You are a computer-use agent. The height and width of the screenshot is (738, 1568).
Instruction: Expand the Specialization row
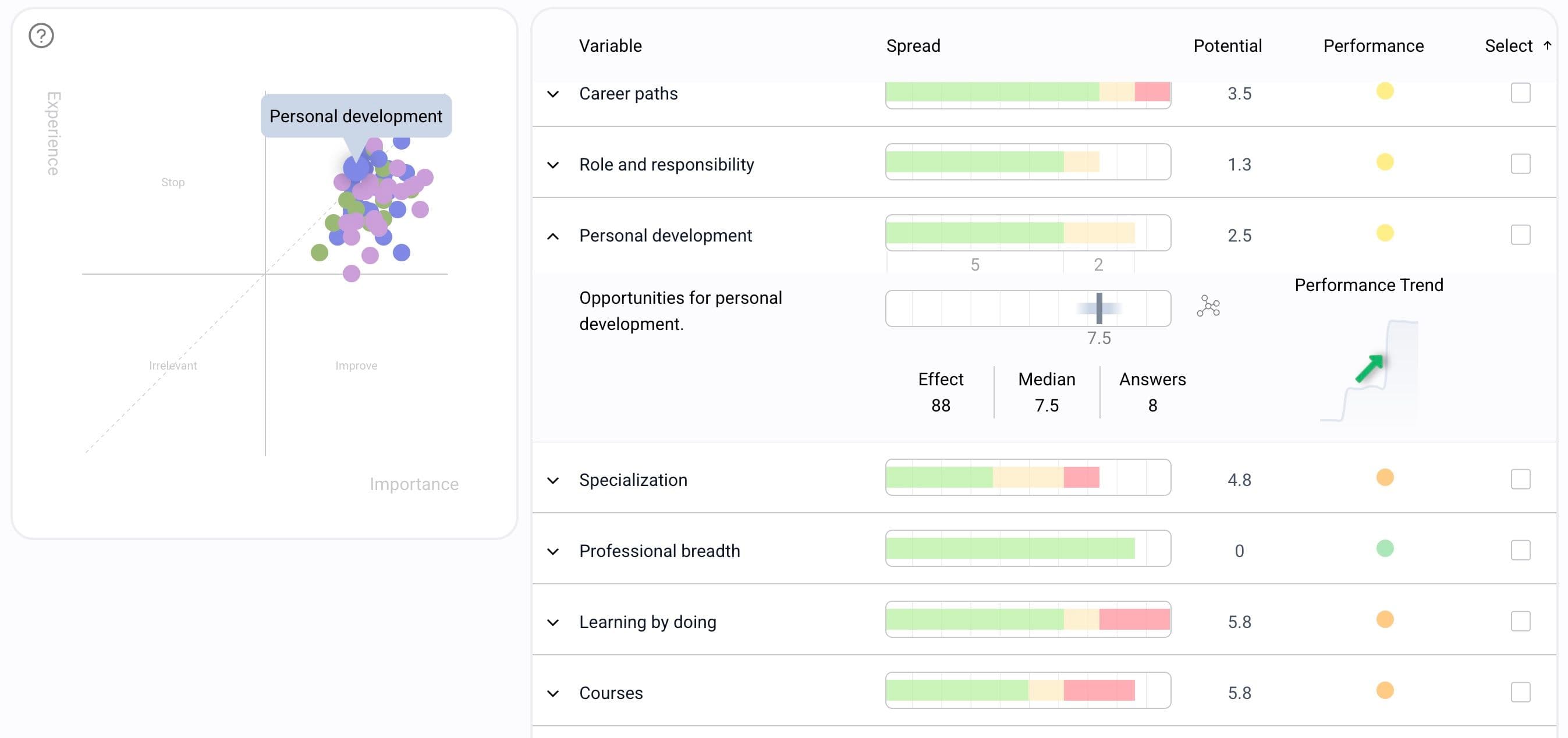pos(553,480)
